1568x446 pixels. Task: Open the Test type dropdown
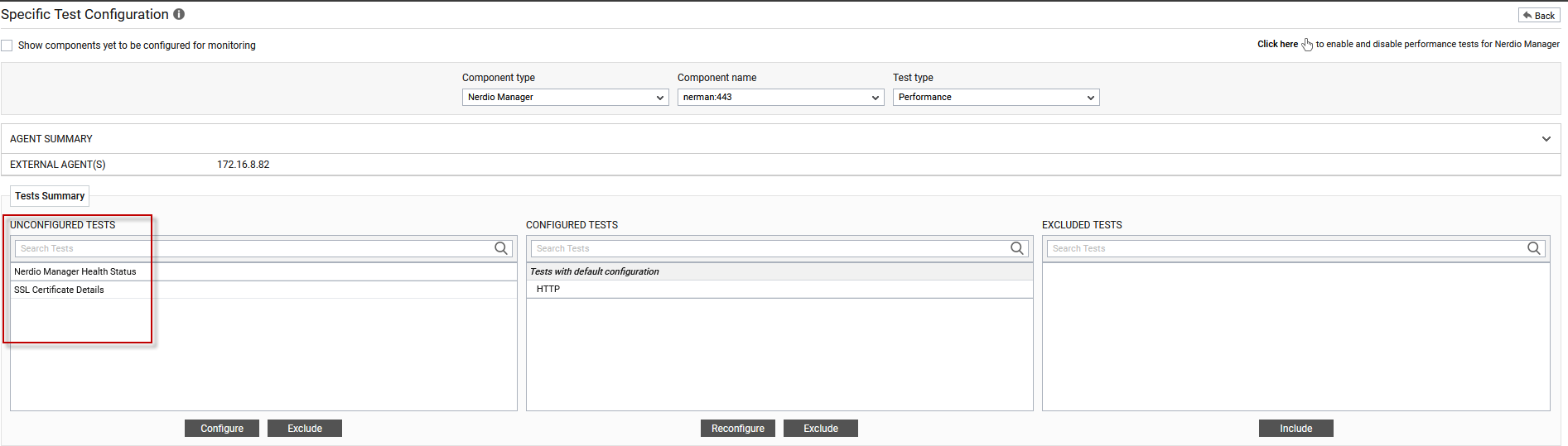click(x=996, y=97)
